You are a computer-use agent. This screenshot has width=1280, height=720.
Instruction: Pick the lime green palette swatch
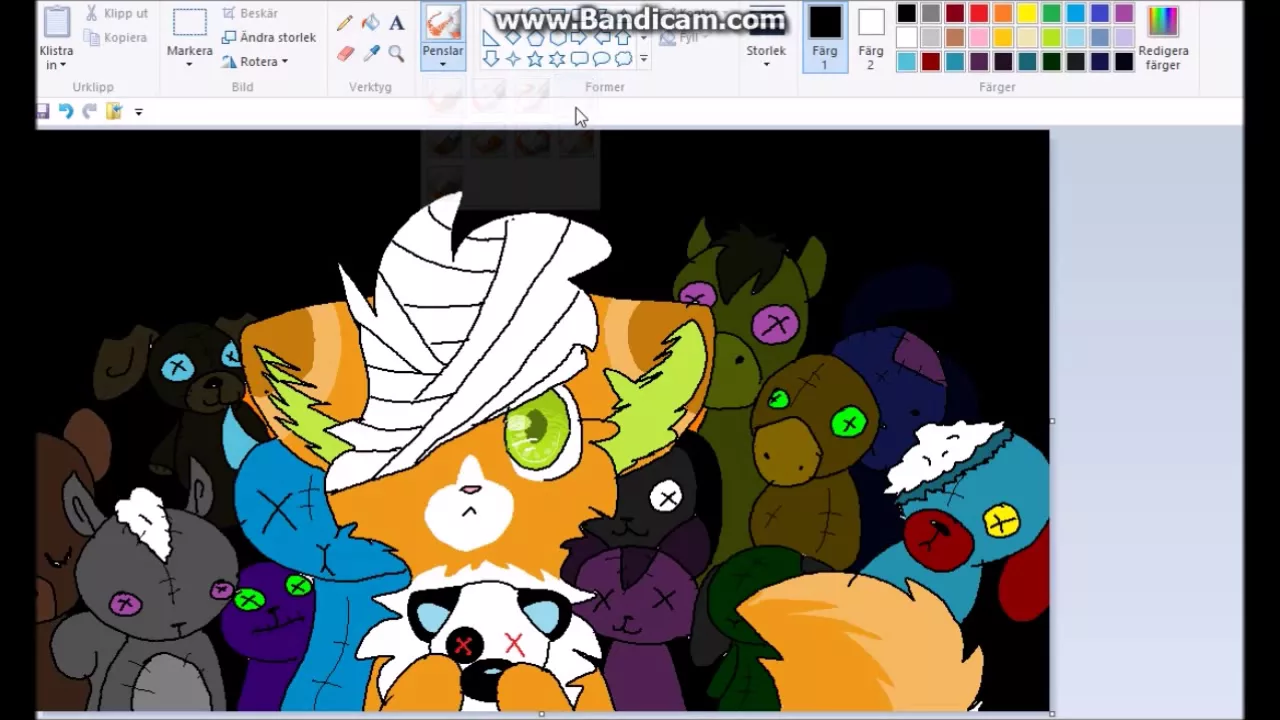[x=1052, y=37]
